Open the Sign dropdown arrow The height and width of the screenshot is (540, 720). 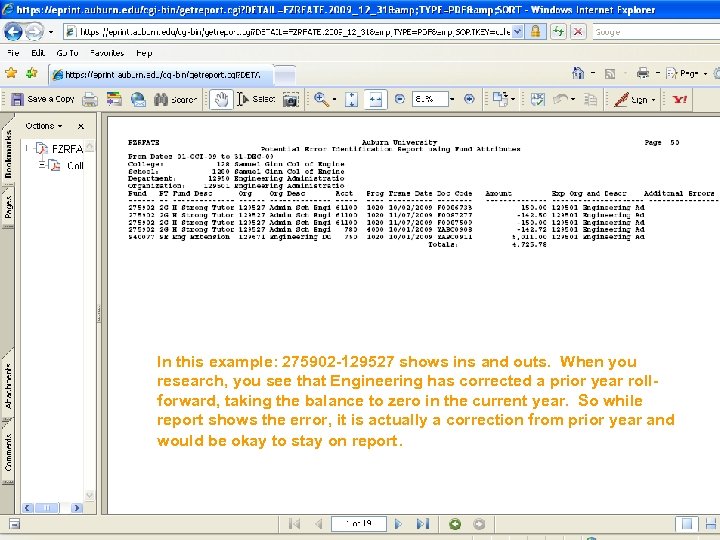tap(653, 100)
